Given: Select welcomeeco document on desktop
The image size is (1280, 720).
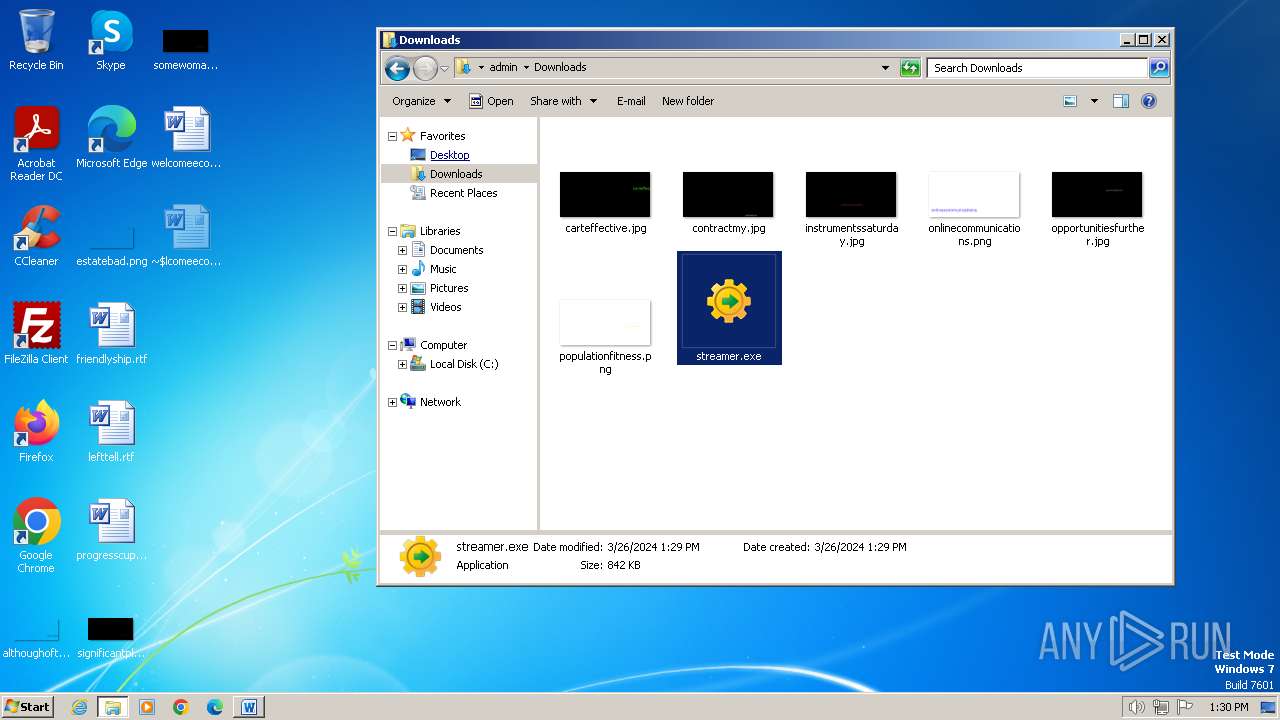Looking at the screenshot, I should coord(186,138).
